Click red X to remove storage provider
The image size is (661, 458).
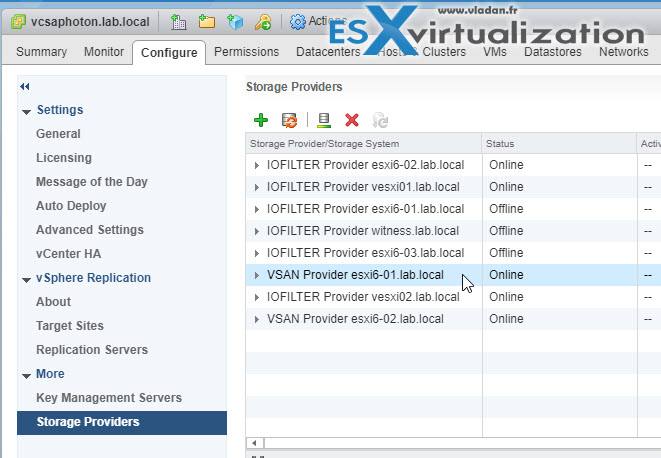[x=352, y=120]
